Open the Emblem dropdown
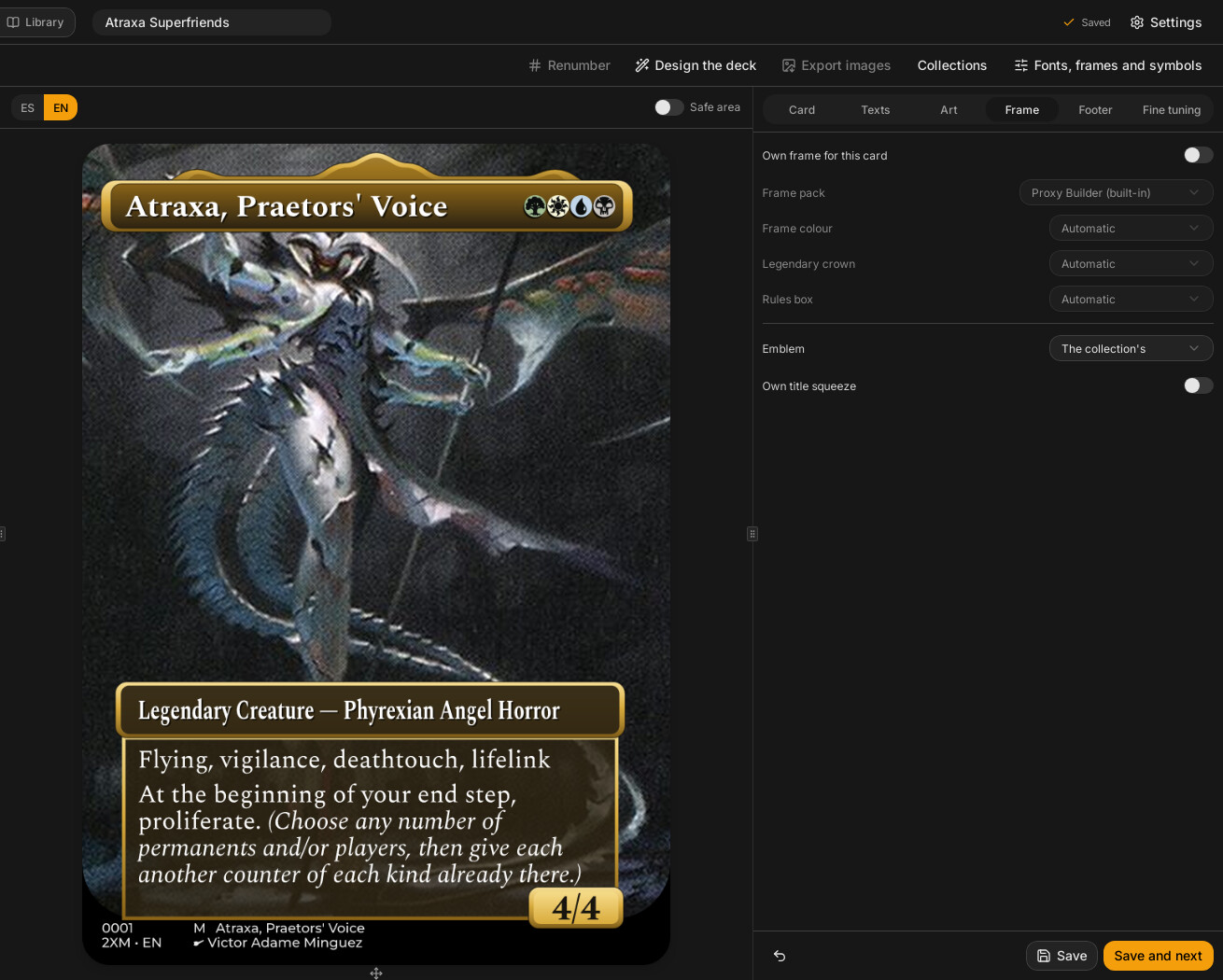 coord(1131,348)
